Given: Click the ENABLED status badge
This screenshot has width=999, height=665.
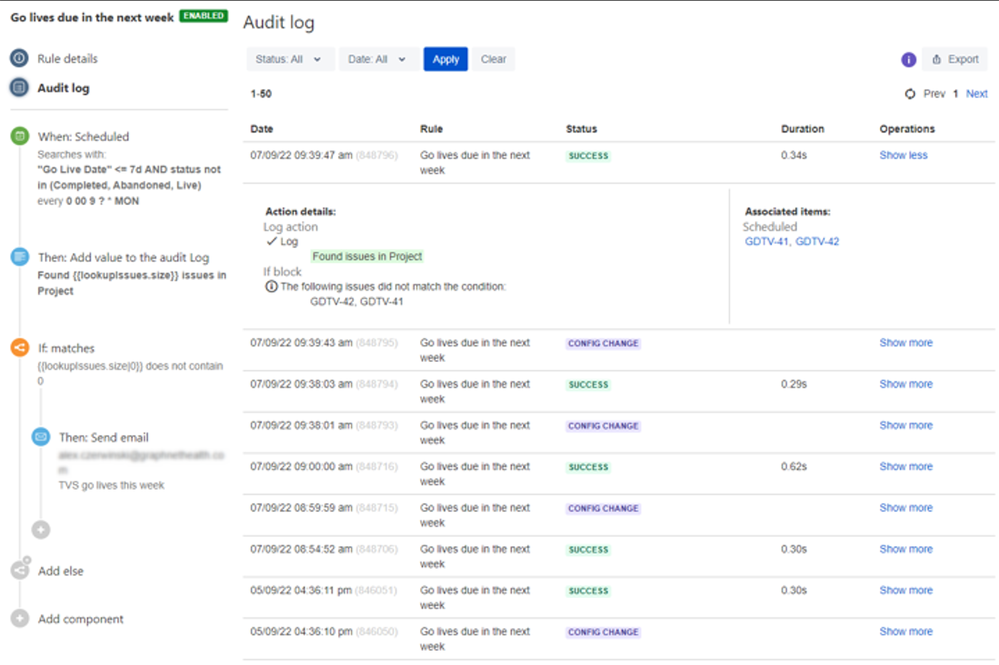Looking at the screenshot, I should (x=204, y=15).
